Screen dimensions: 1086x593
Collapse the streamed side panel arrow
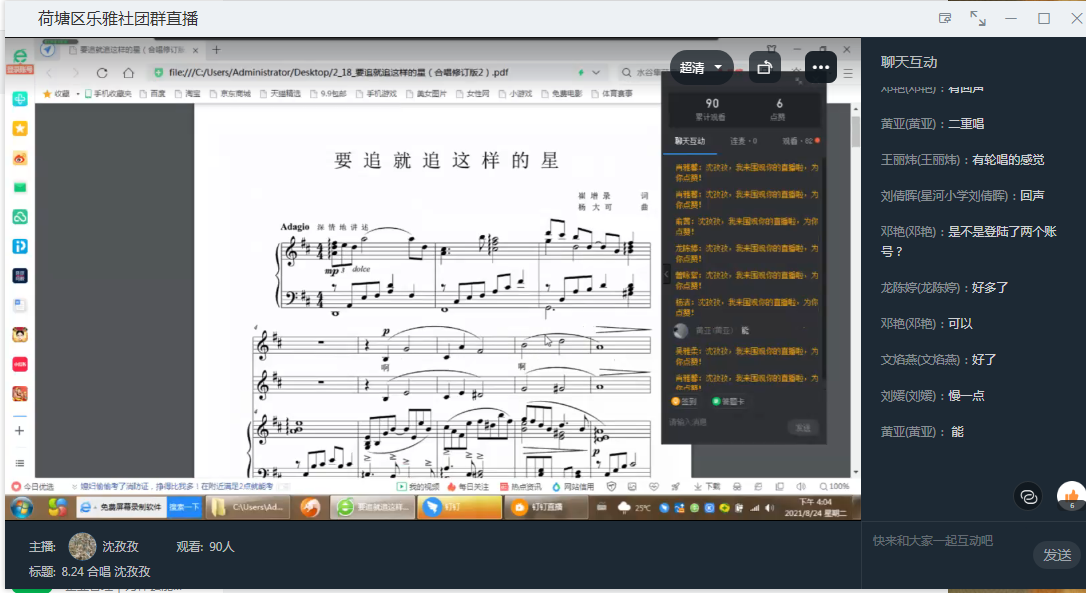(x=667, y=272)
